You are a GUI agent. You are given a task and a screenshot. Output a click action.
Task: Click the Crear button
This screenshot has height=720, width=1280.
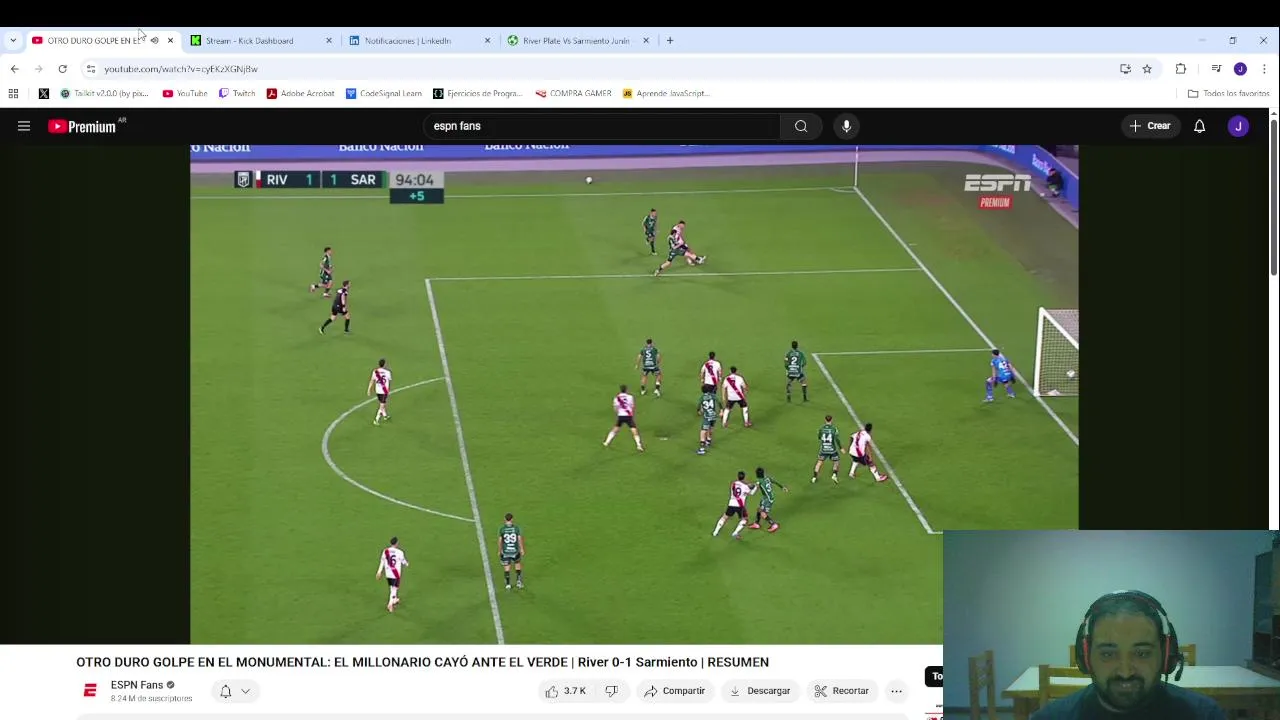[x=1150, y=126]
